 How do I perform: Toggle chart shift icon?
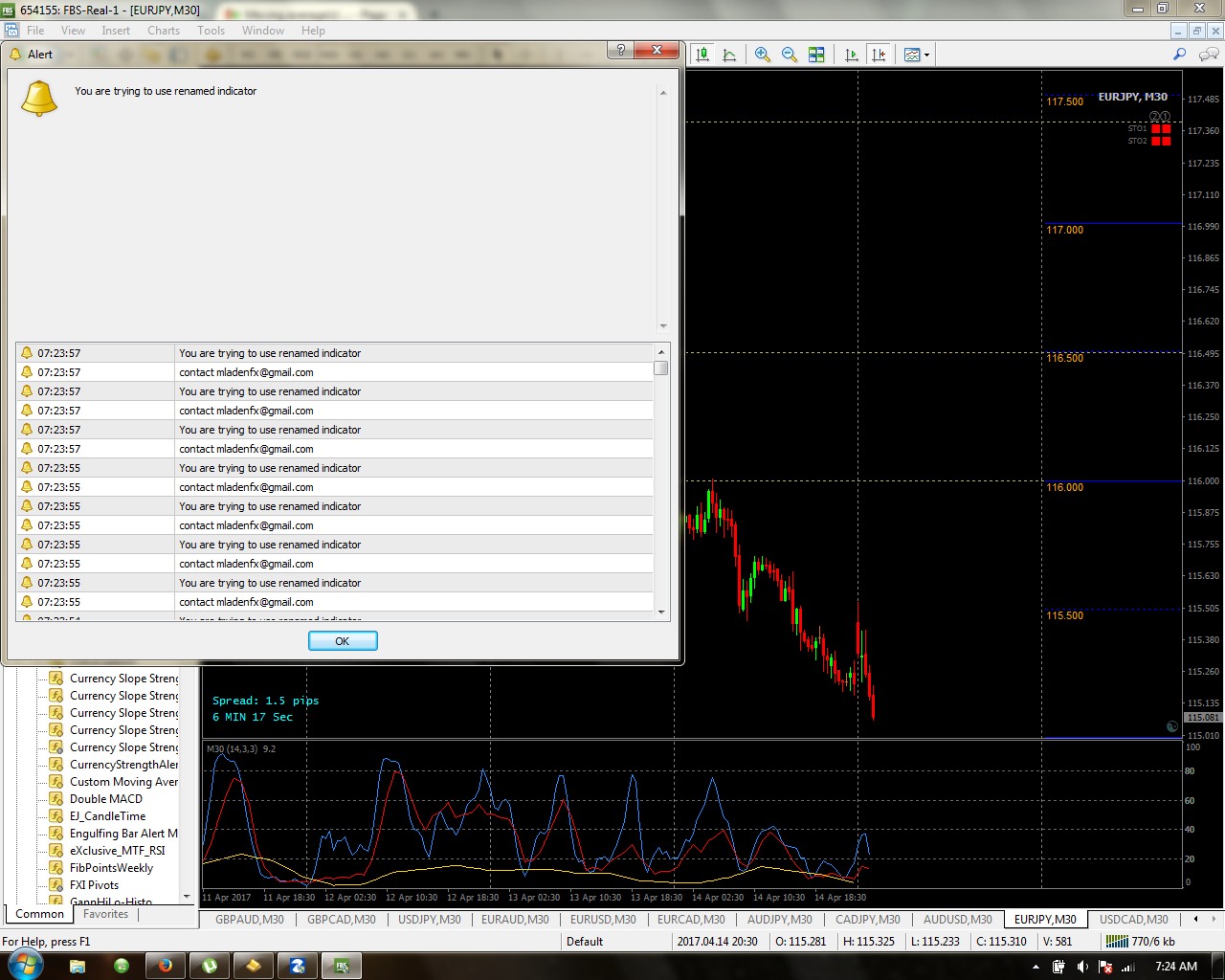click(x=879, y=55)
